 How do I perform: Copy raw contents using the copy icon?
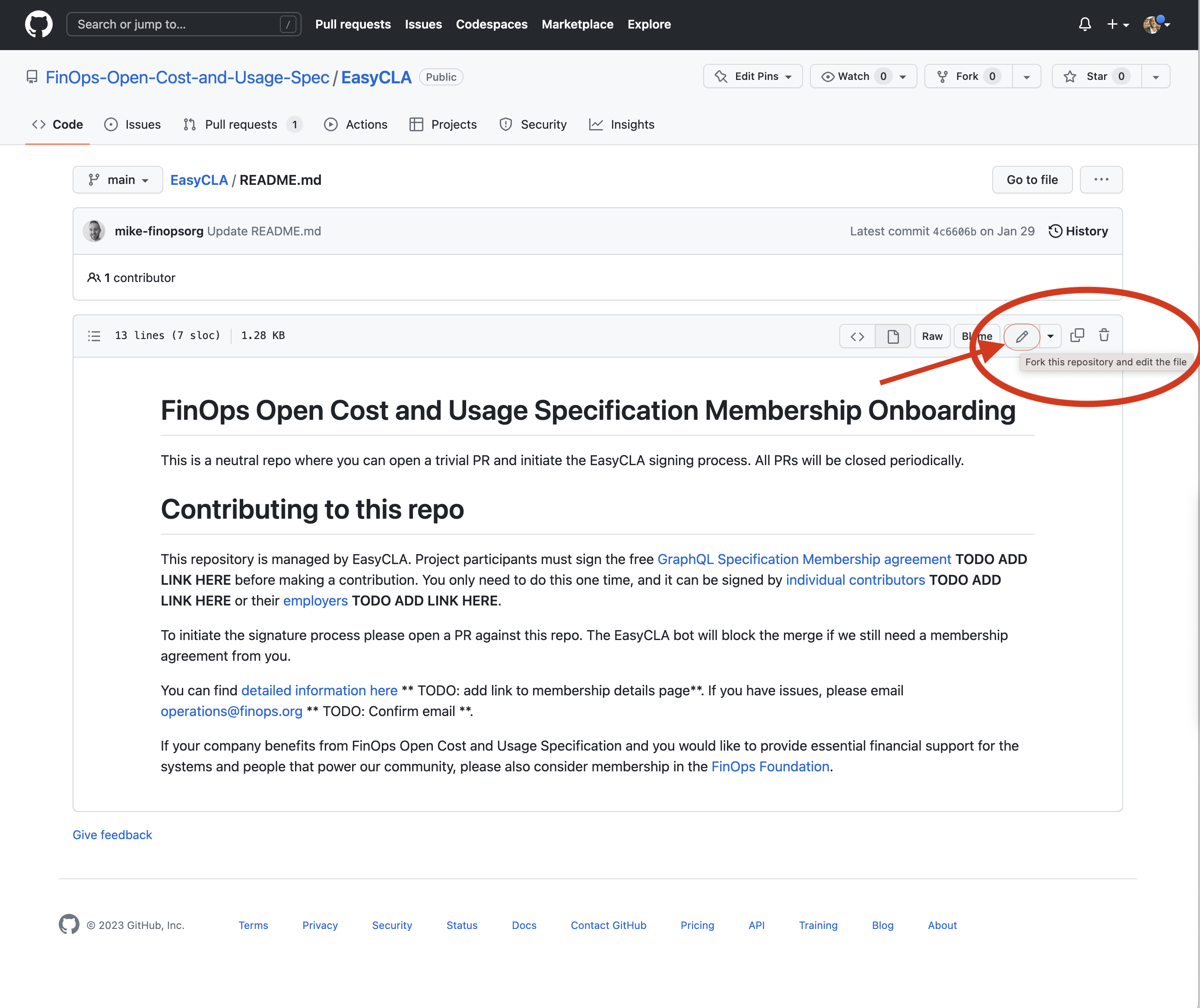click(x=1076, y=336)
